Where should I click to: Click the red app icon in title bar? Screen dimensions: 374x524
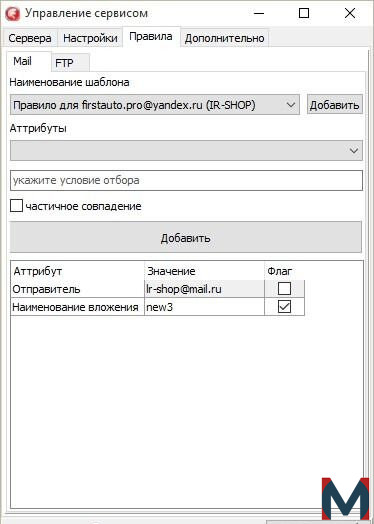click(x=13, y=14)
